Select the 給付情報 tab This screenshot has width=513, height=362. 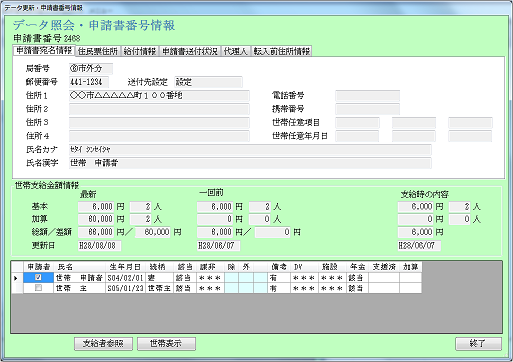click(140, 51)
